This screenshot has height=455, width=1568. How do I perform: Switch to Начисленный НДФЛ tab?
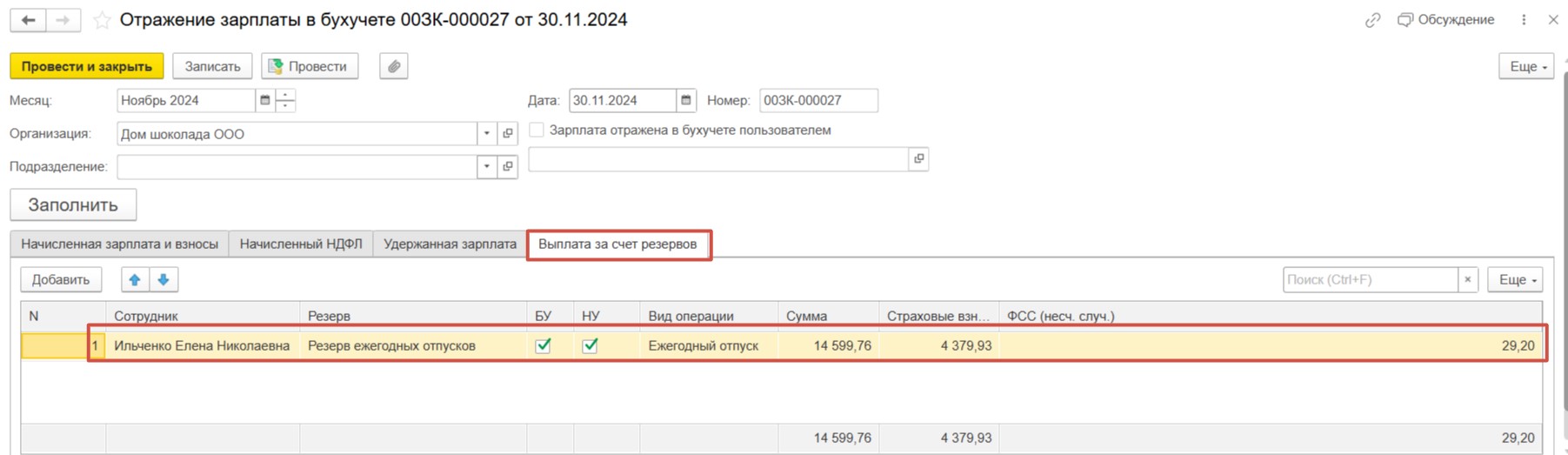click(x=301, y=244)
